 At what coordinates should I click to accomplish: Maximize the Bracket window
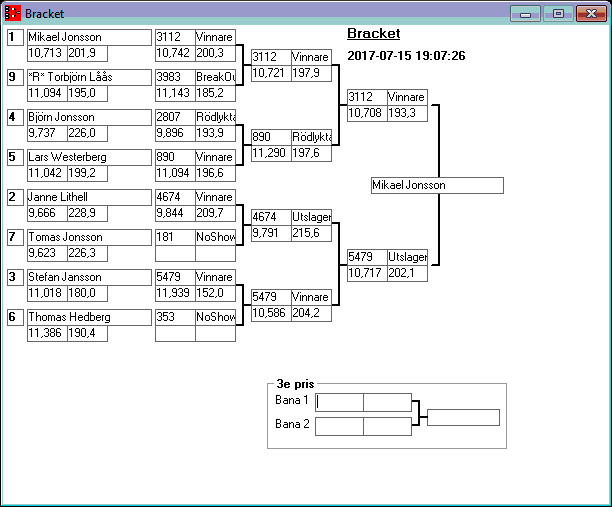pos(558,13)
